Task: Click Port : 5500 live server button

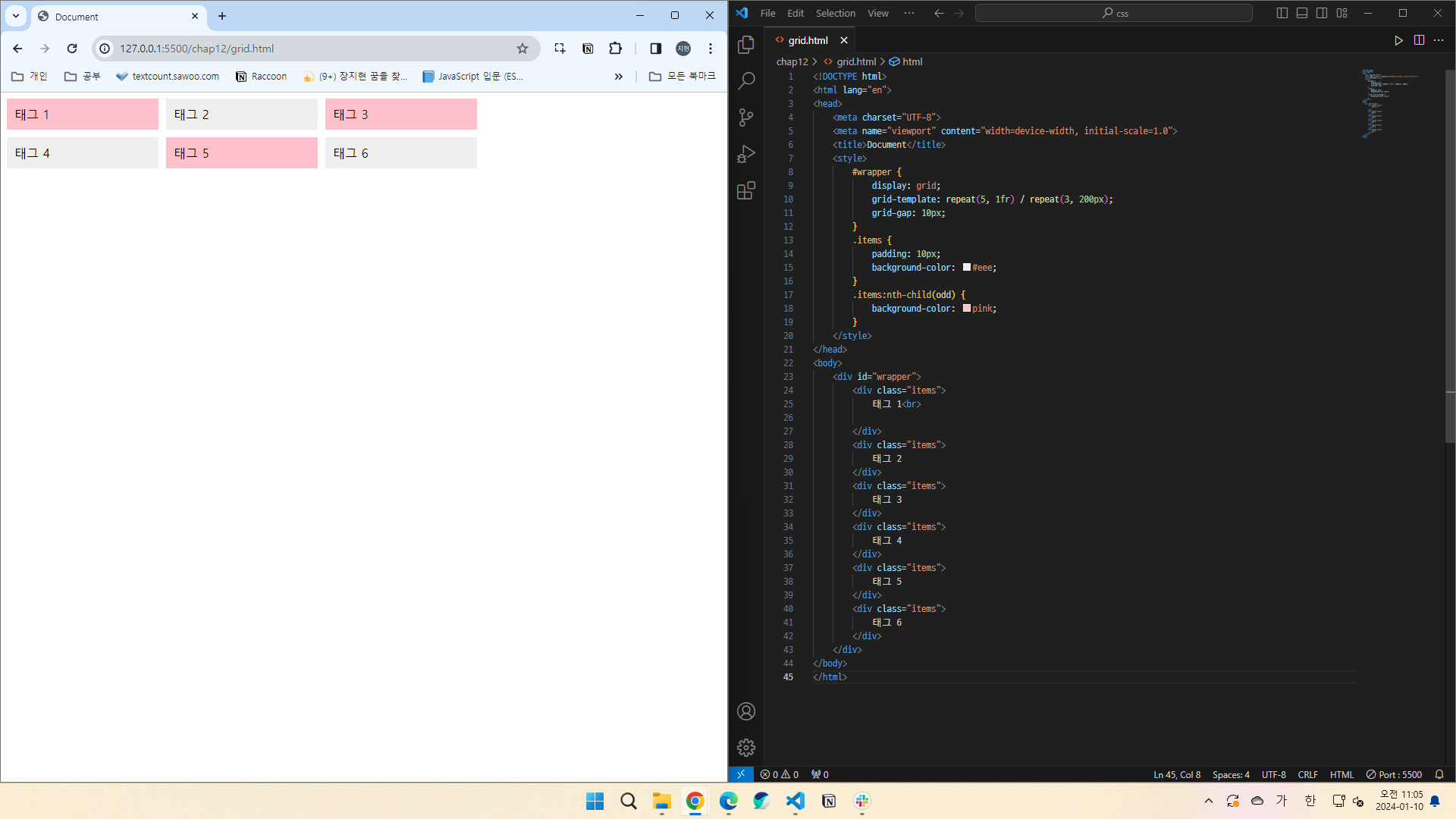Action: pos(1394,774)
